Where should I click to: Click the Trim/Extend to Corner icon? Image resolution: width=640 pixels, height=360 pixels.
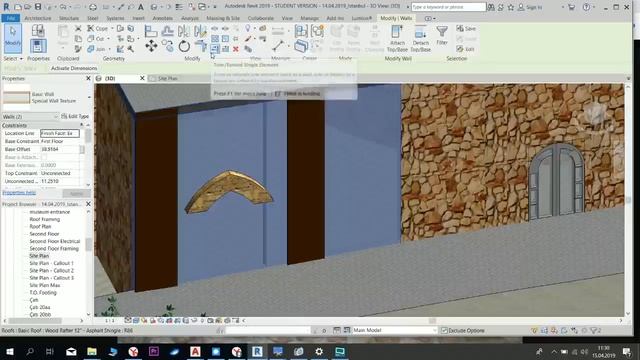click(200, 46)
